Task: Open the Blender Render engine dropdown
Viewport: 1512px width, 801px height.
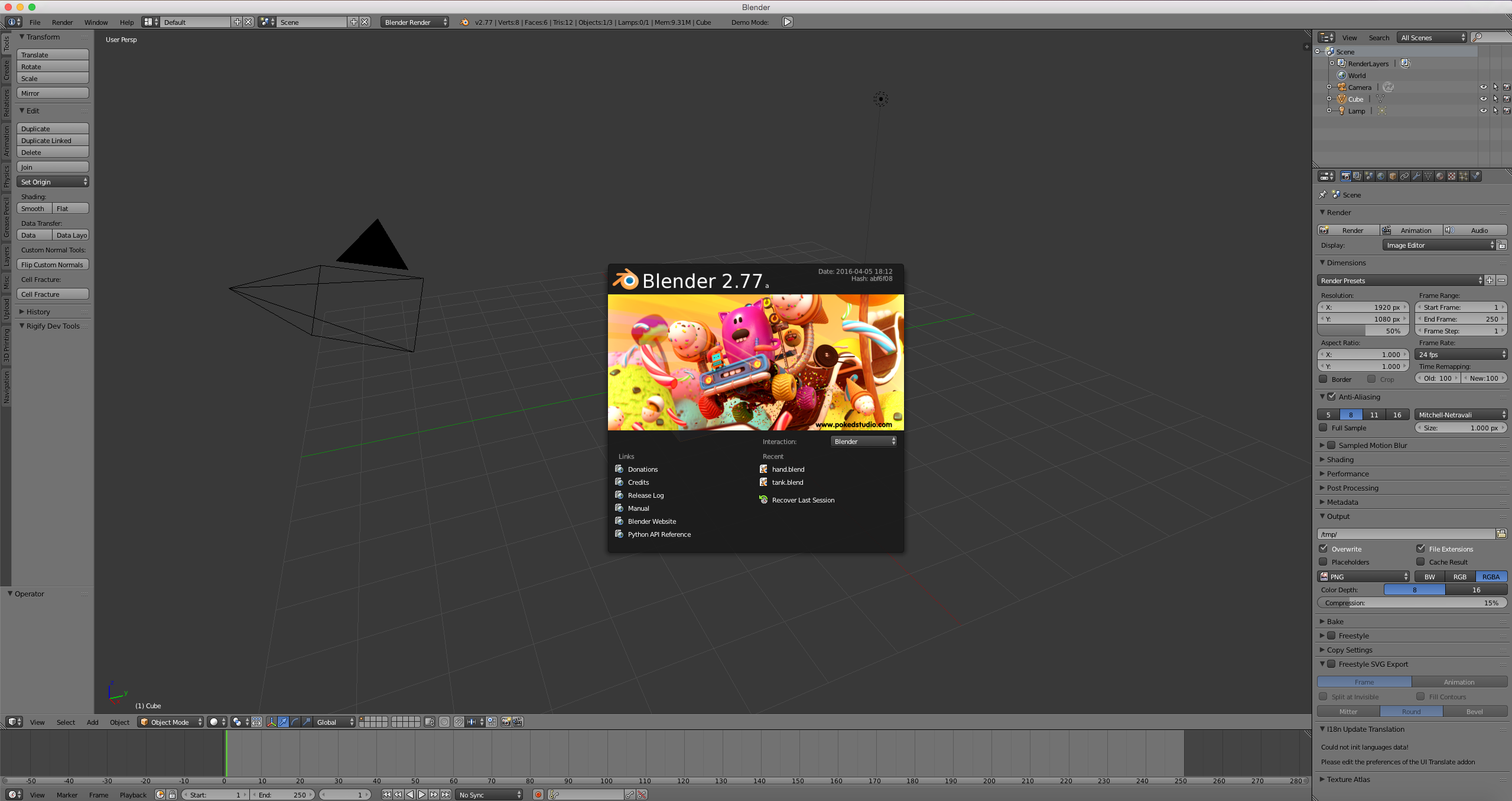Action: pos(414,22)
